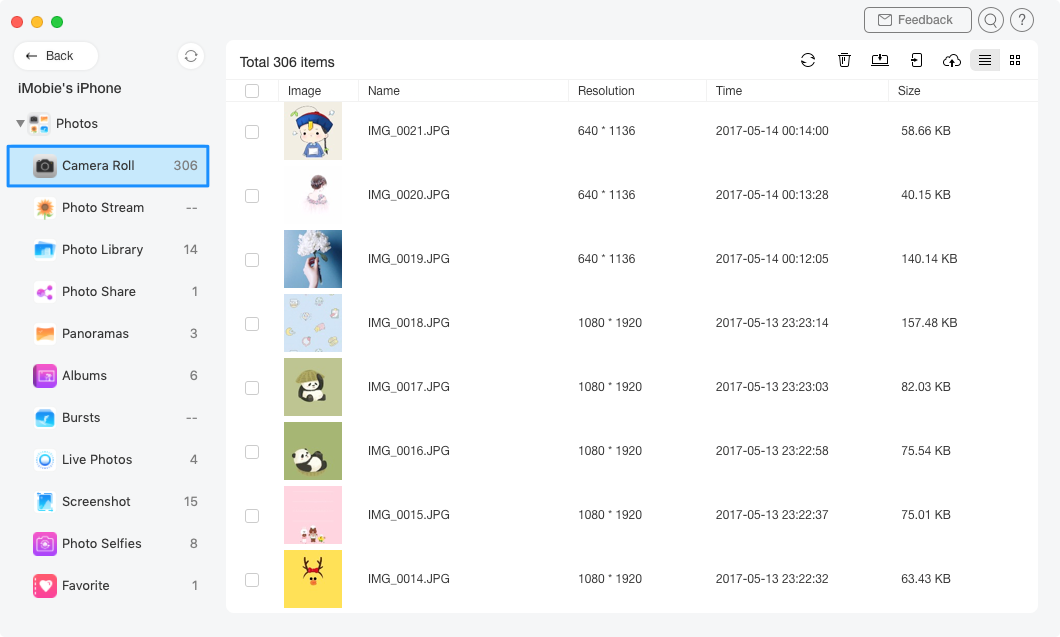The image size is (1060, 637).
Task: Open the Photo Library category
Action: [102, 250]
